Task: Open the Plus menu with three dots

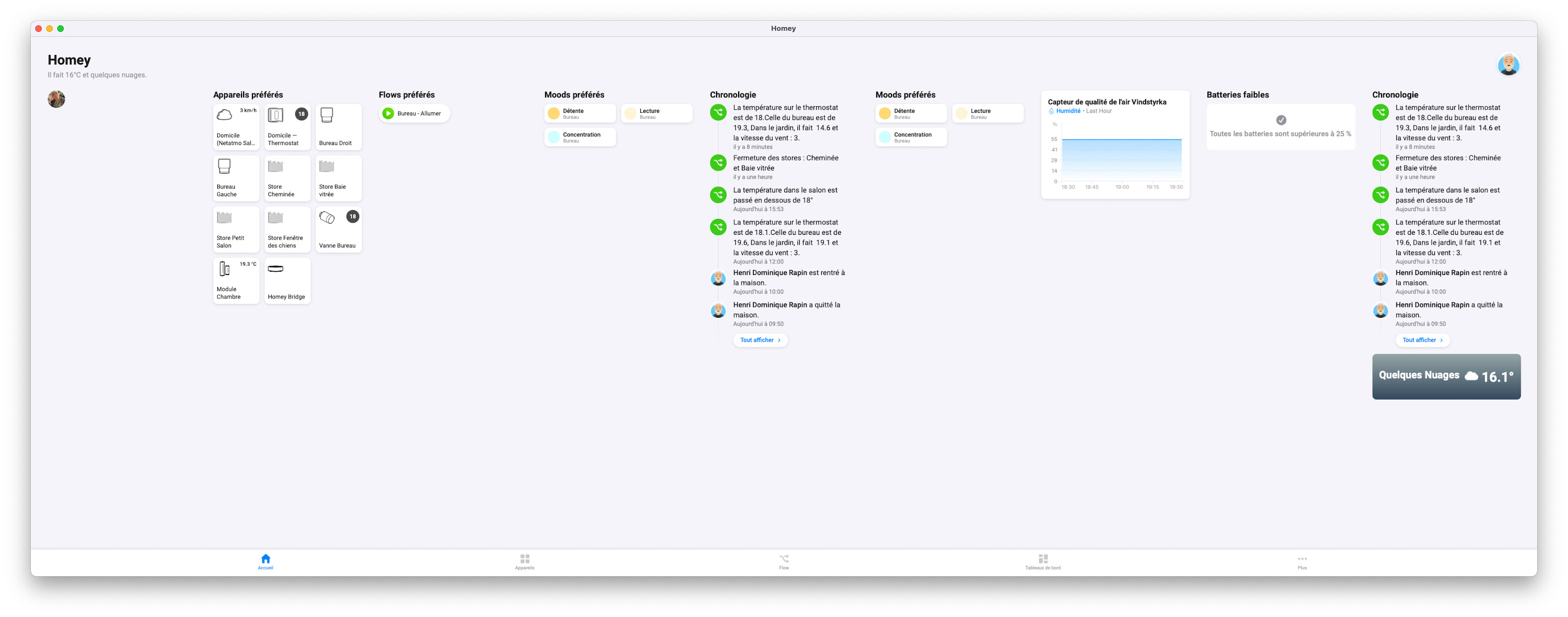Action: pyautogui.click(x=1301, y=561)
